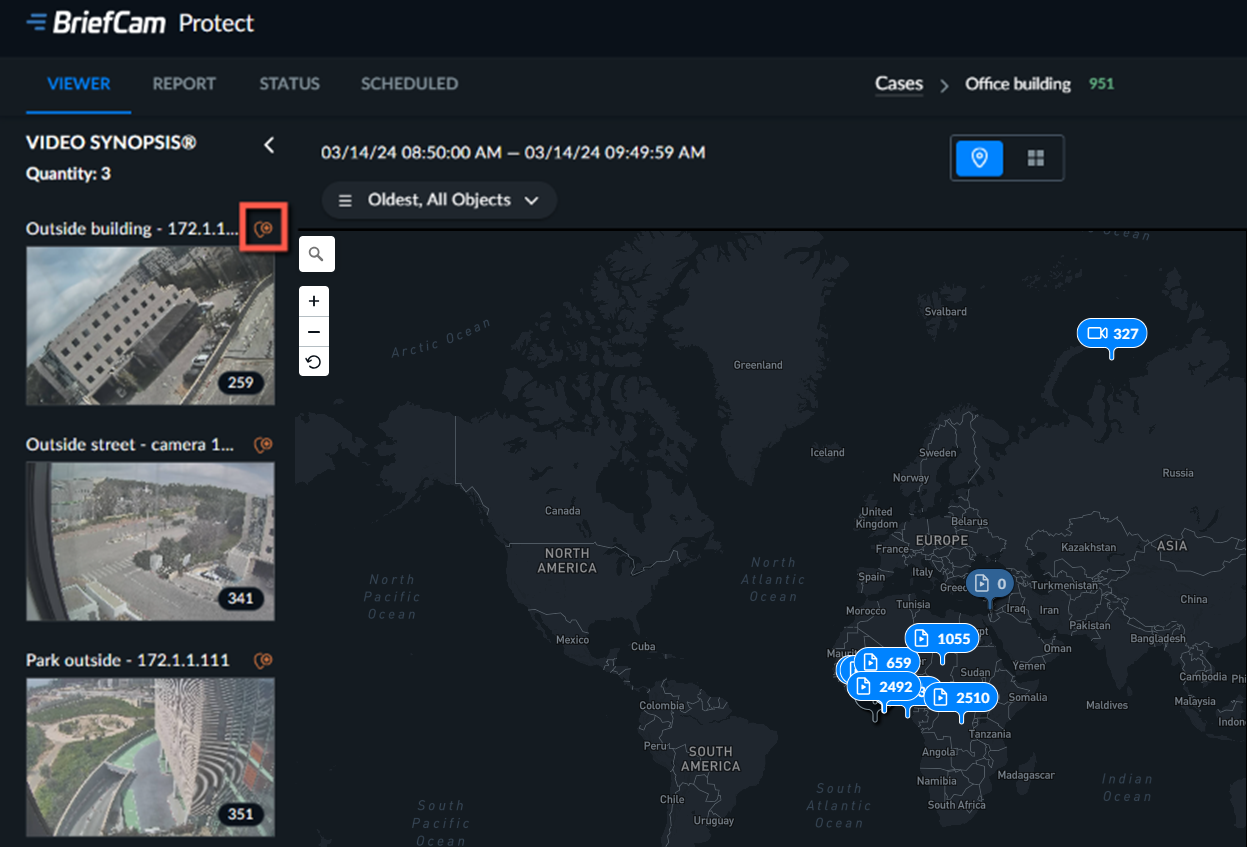Switch to grid view with the tiles icon
This screenshot has width=1247, height=847.
[x=1035, y=158]
